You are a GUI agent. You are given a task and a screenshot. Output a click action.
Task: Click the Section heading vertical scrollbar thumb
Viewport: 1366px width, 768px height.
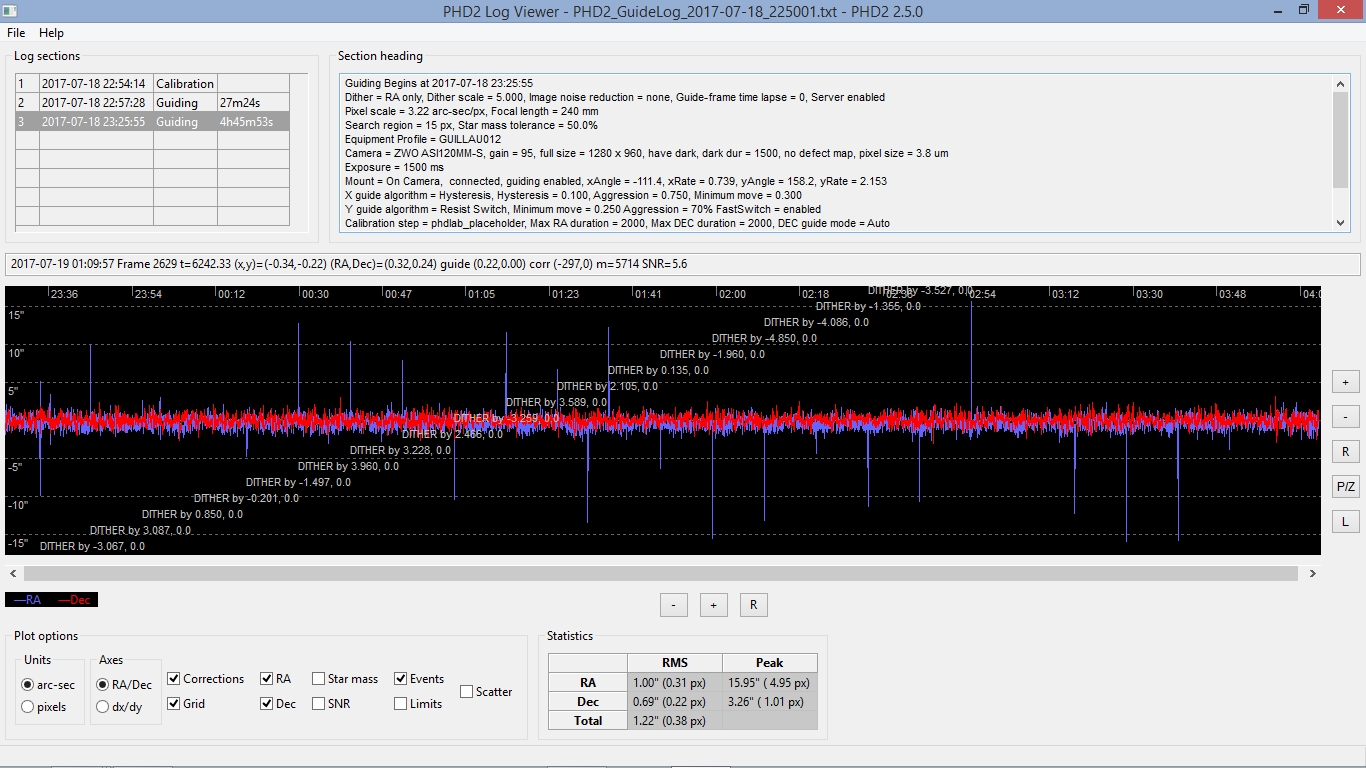(x=1341, y=138)
